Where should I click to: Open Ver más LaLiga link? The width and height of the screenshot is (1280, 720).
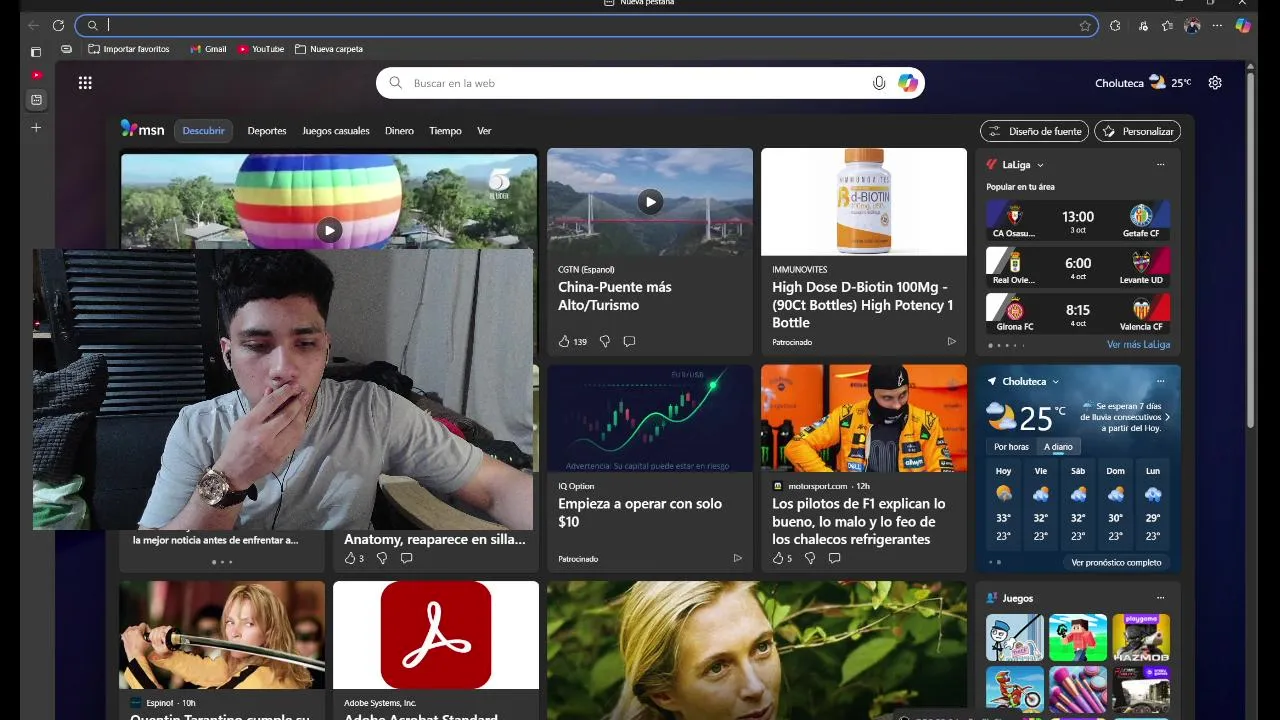click(x=1138, y=345)
